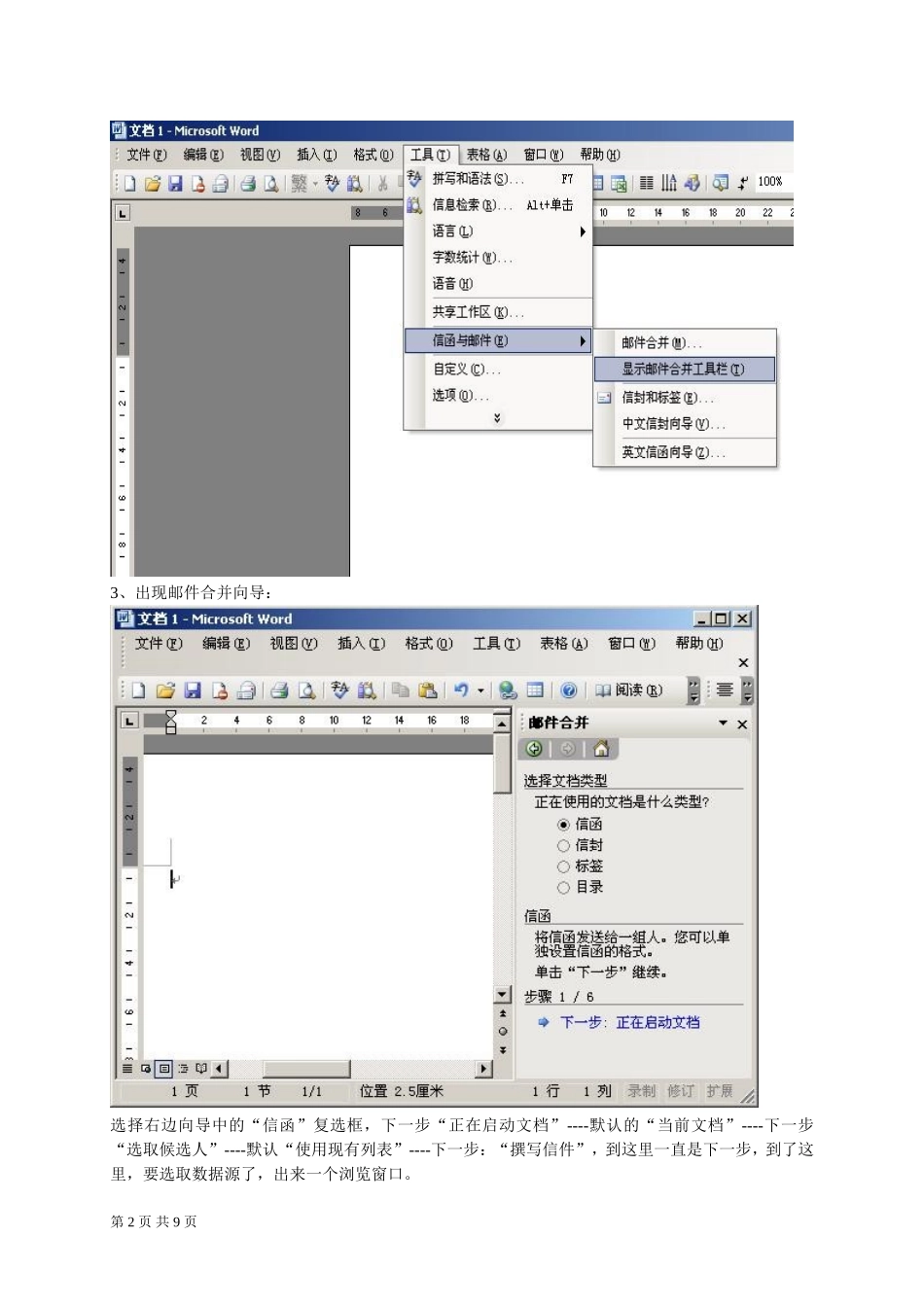Choose 显示邮件合并工具栏 in submenu
The width and height of the screenshot is (924, 1307).
(685, 370)
